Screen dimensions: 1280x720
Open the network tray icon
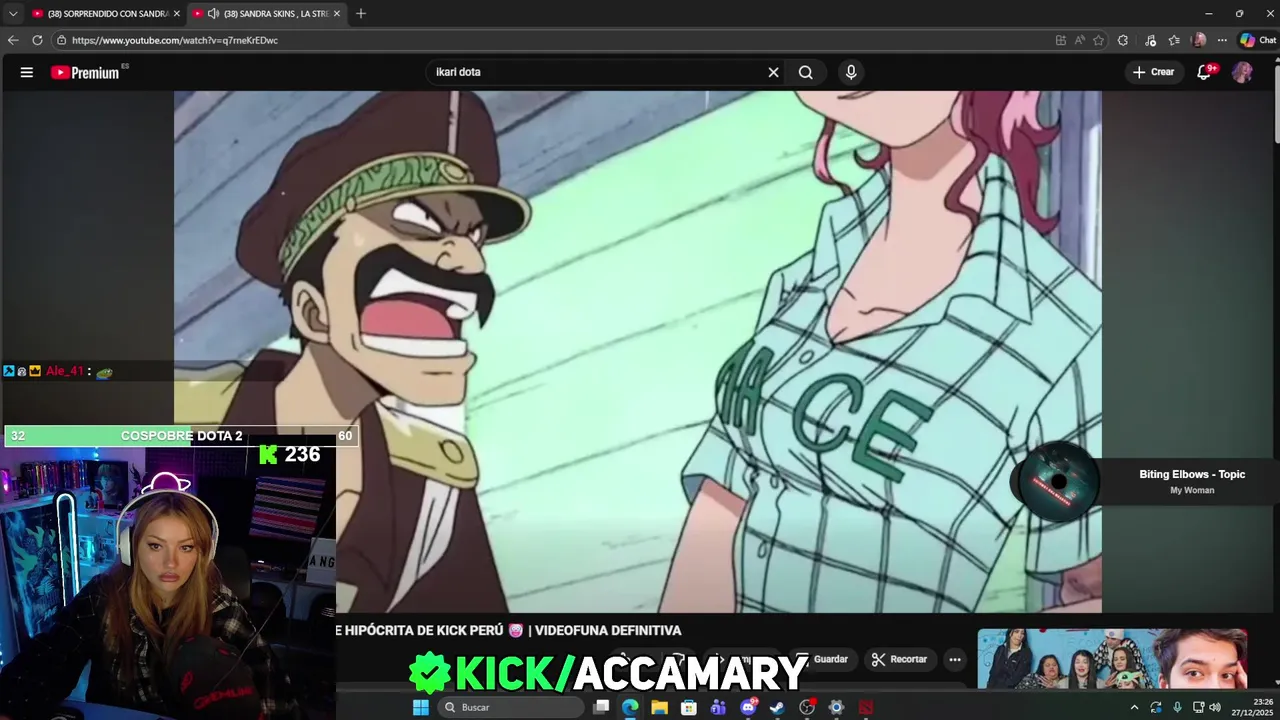click(x=1198, y=707)
